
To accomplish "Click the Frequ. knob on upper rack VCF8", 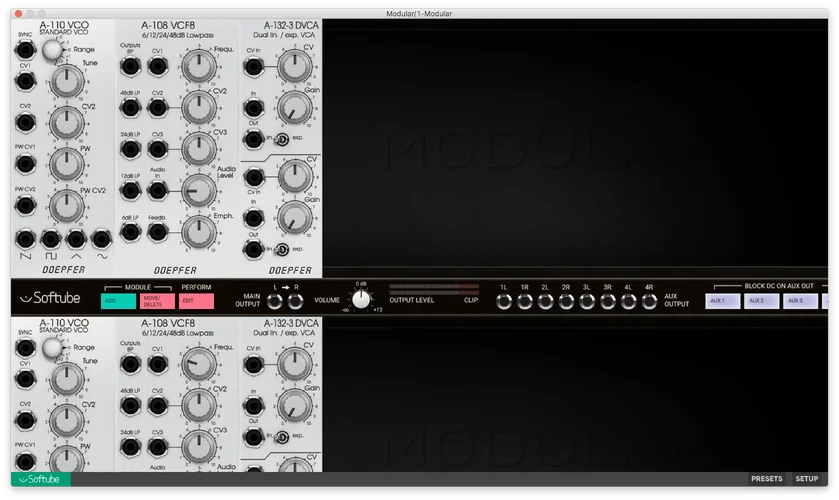I will (199, 66).
